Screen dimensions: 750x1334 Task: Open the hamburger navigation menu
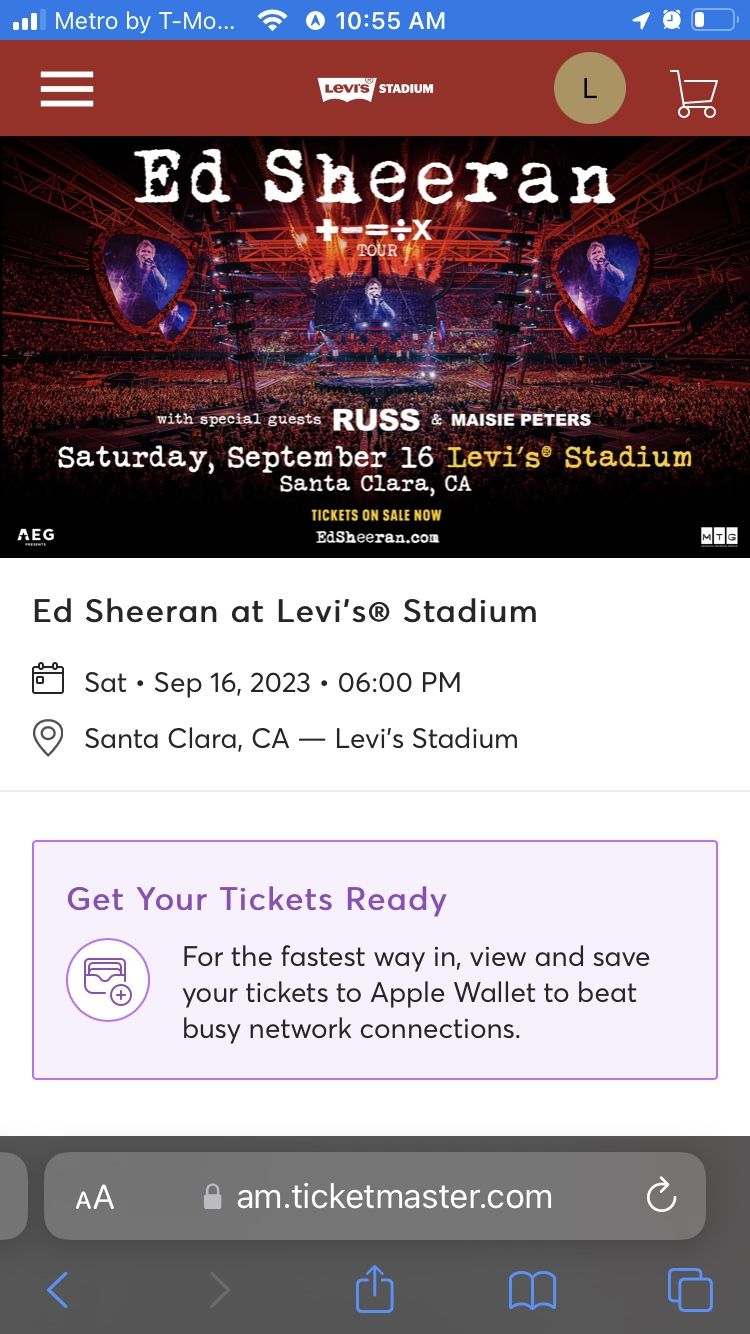tap(66, 88)
